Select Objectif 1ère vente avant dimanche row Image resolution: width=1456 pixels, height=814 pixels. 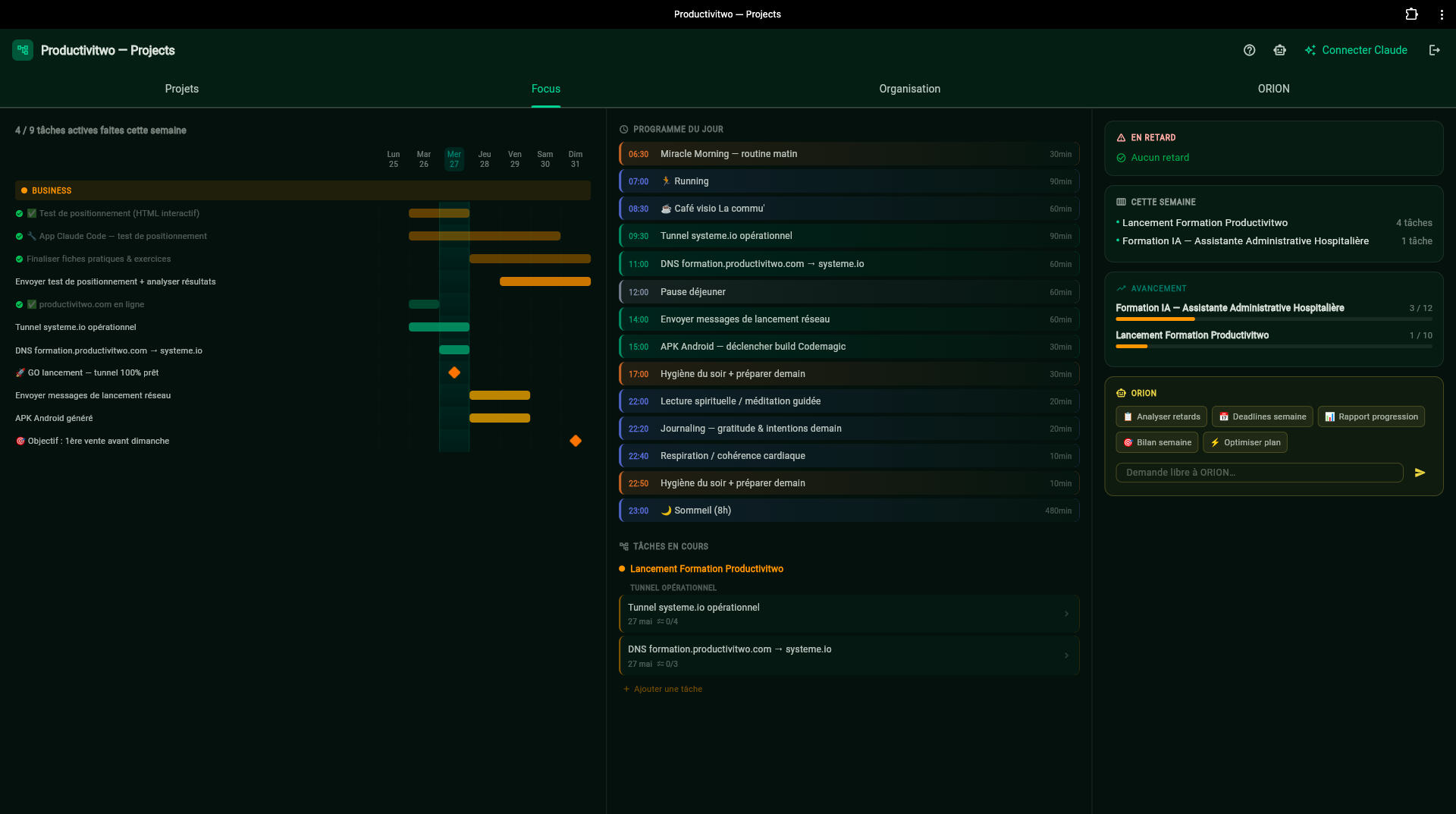click(x=303, y=441)
